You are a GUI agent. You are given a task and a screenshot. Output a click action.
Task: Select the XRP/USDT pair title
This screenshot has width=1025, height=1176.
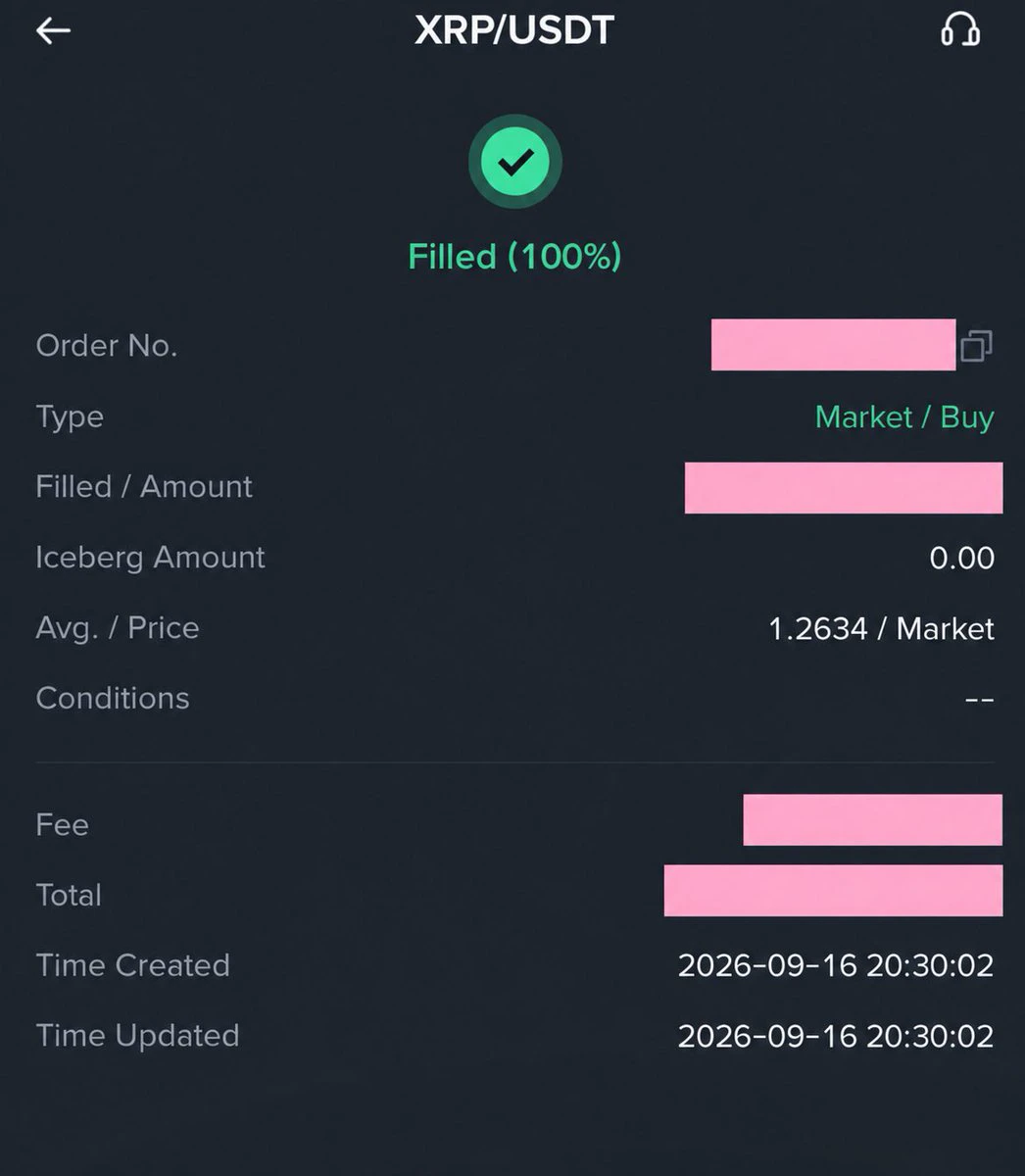[x=514, y=29]
